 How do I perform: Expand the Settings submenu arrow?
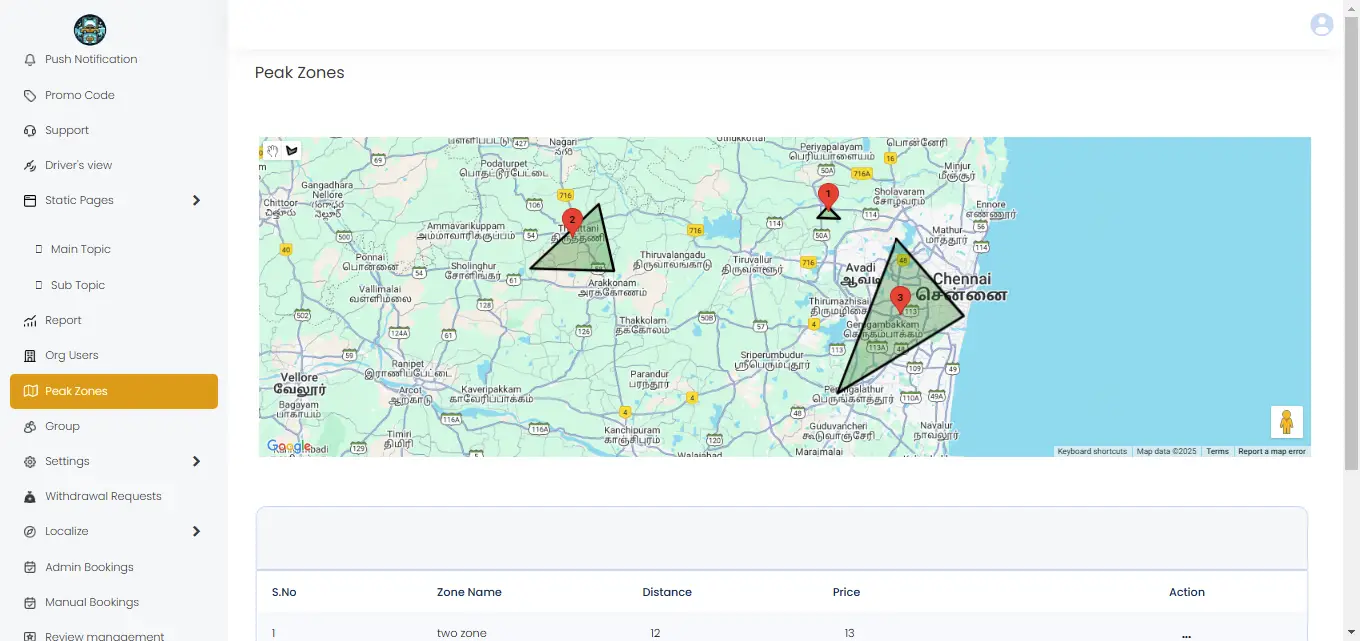click(196, 462)
